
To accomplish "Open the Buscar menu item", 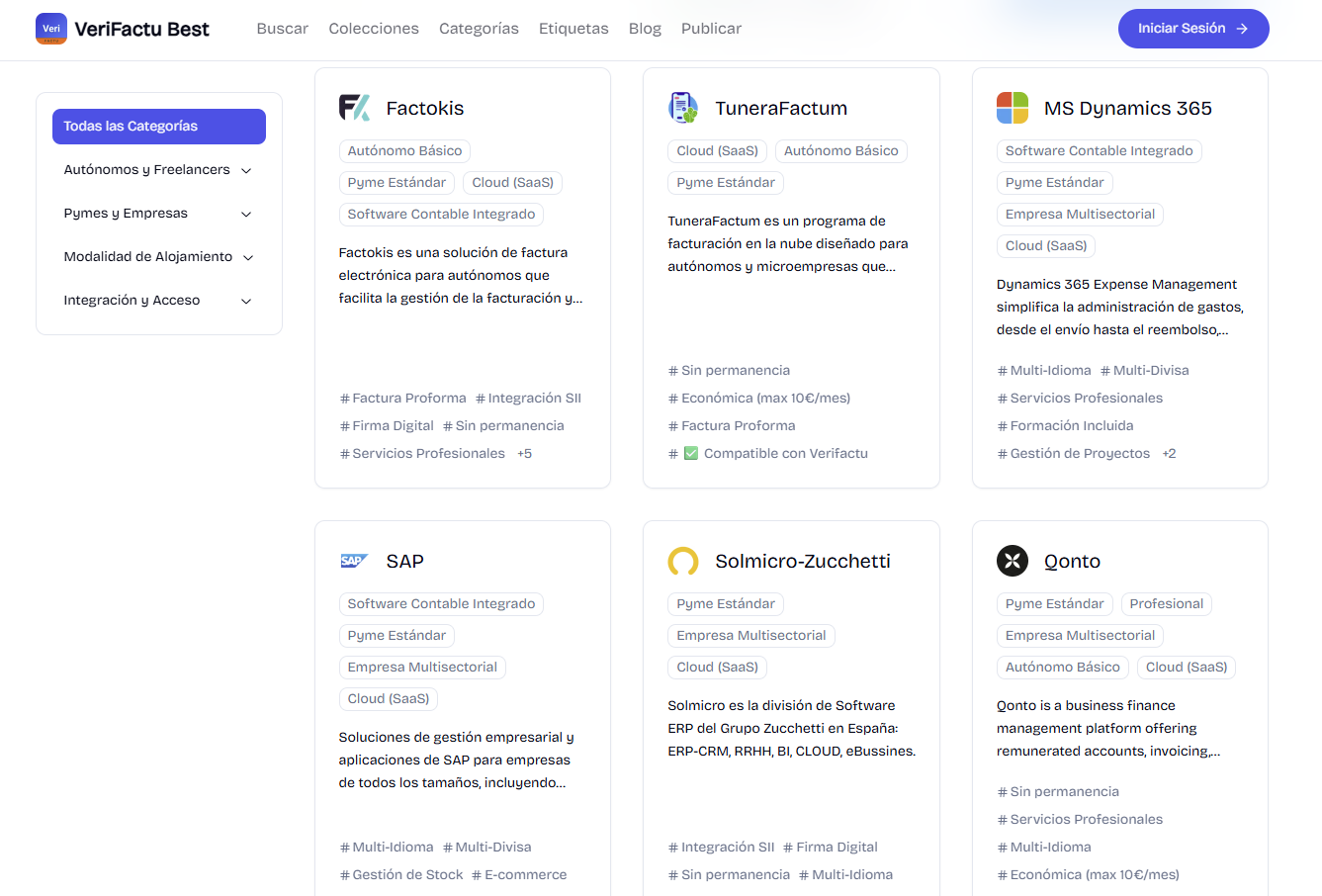I will (283, 29).
